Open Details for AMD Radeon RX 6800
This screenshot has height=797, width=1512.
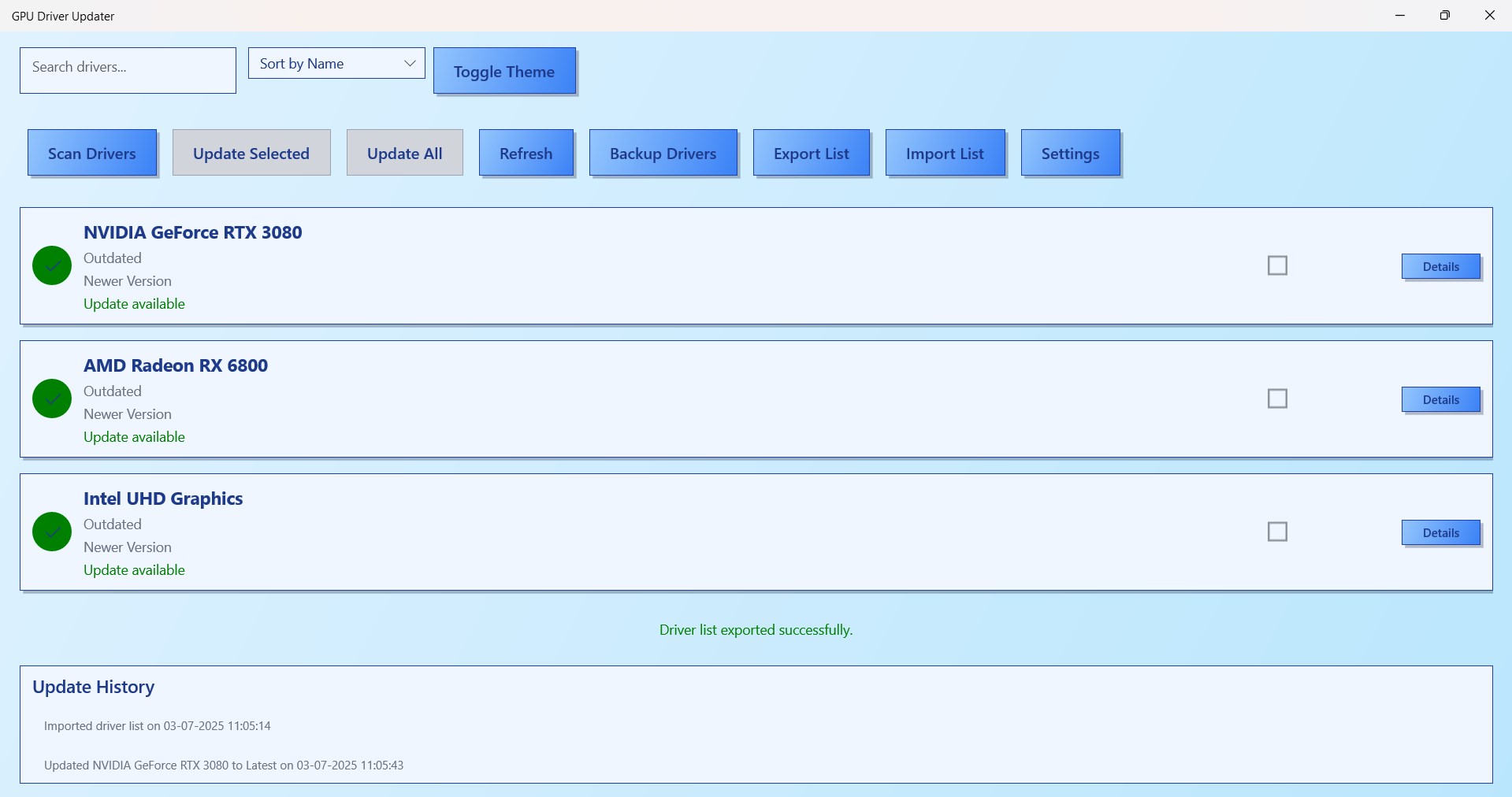pos(1440,399)
